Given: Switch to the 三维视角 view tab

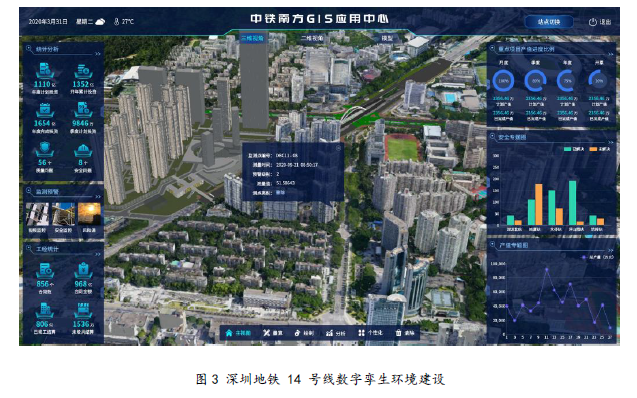Looking at the screenshot, I should pos(252,39).
